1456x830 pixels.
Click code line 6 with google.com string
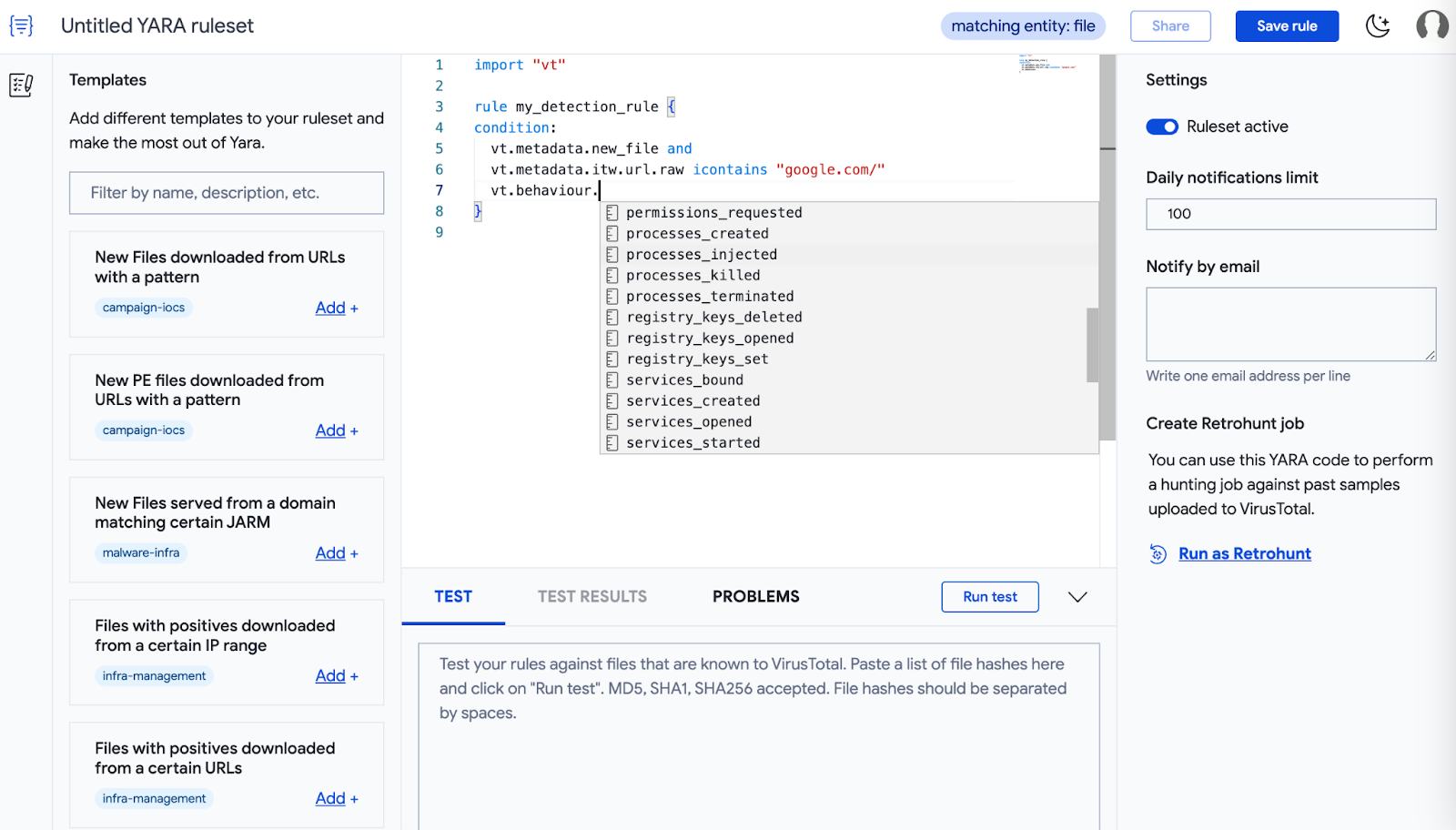point(688,169)
